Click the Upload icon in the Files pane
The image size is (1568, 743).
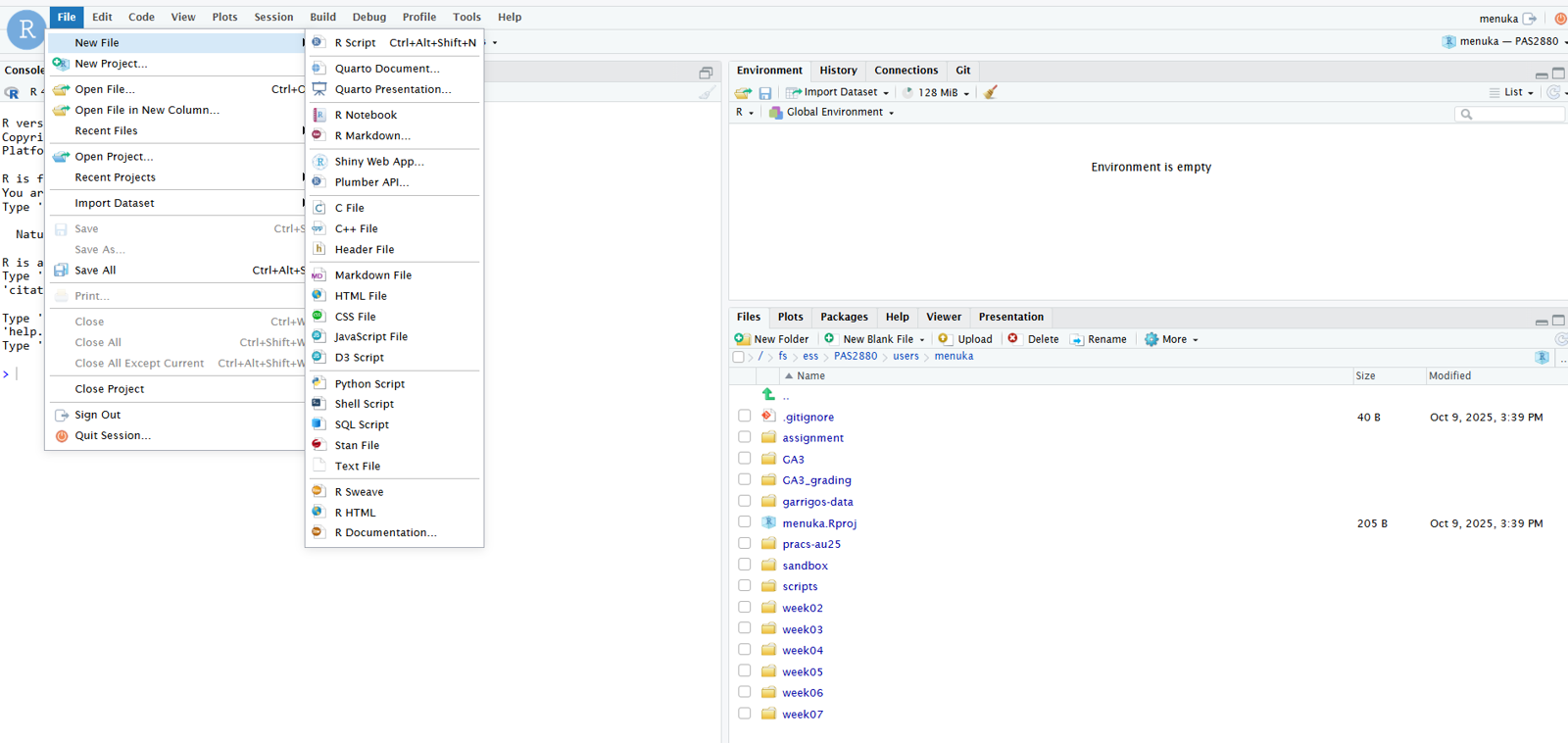pyautogui.click(x=944, y=339)
